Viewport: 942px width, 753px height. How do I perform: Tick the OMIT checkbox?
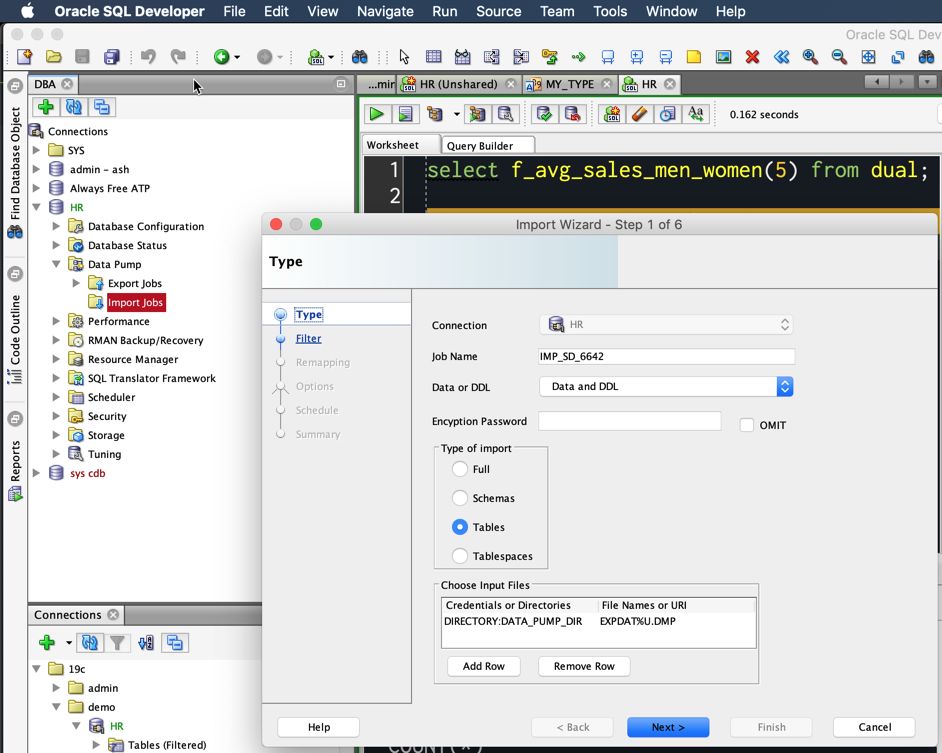(747, 425)
